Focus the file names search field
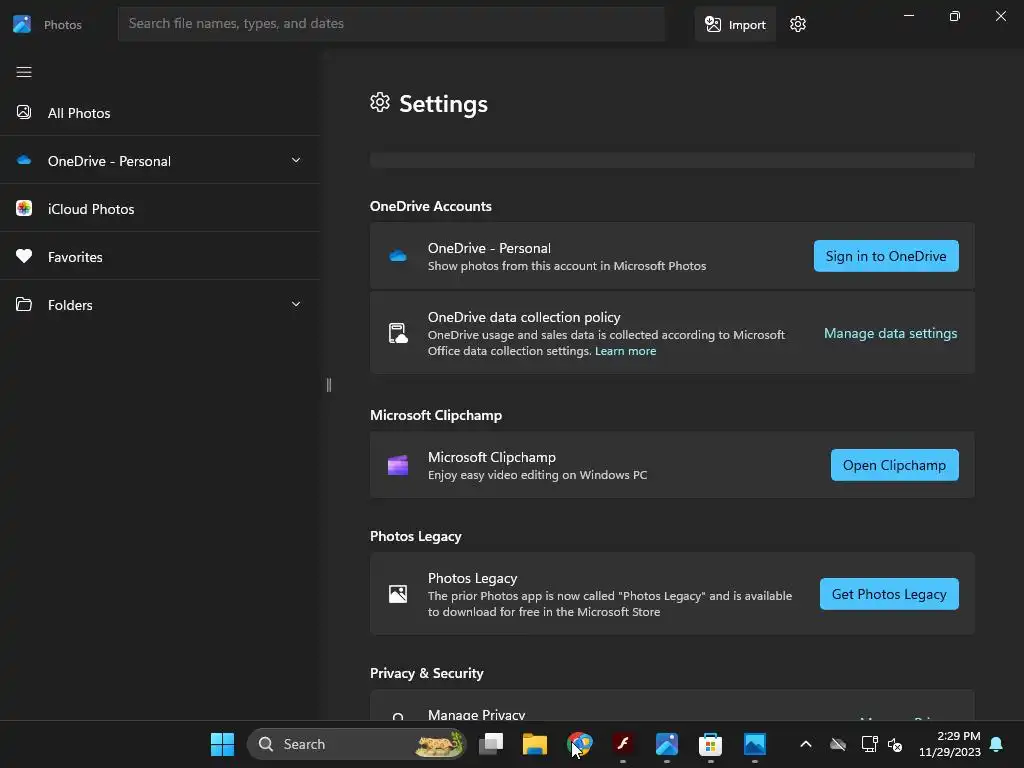The width and height of the screenshot is (1024, 768). coord(391,24)
